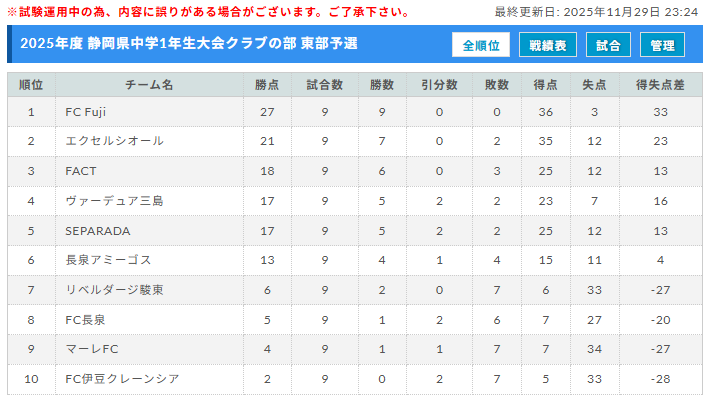Open ヴァーデュア三島 team entry

(114, 201)
